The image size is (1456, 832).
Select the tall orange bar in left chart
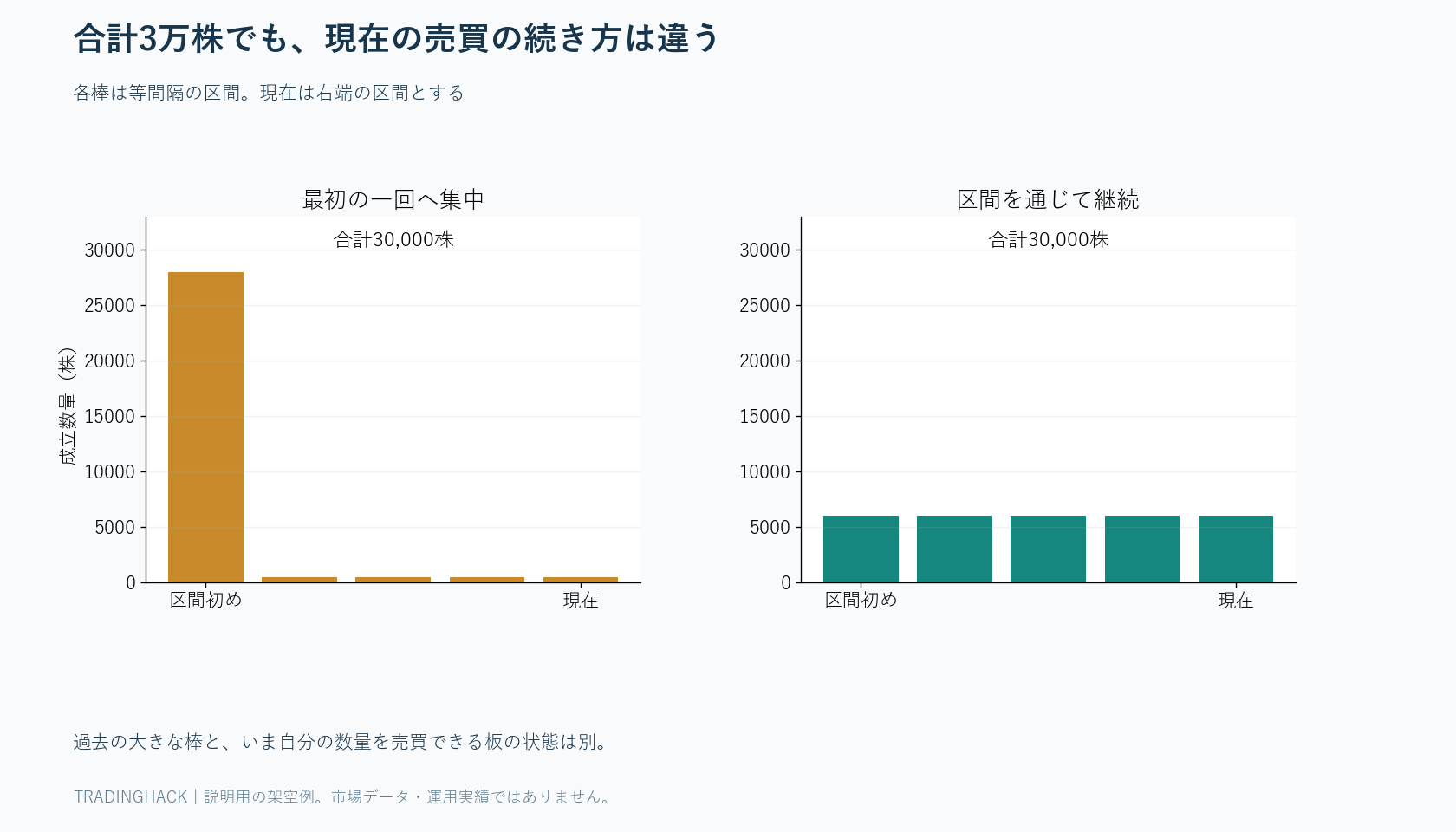tap(205, 427)
